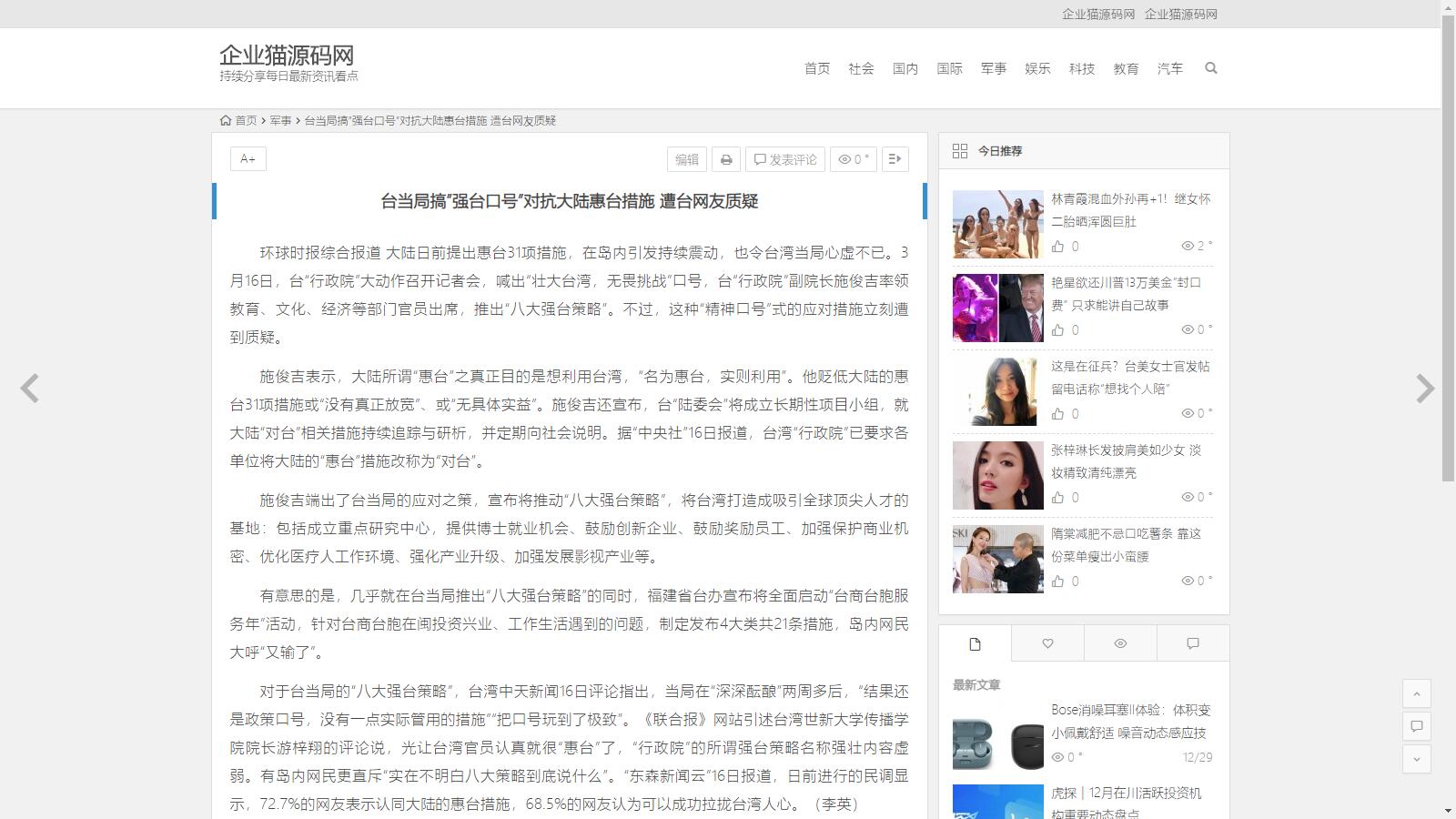Open 张梓琳 article thumbnail image
Image resolution: width=1456 pixels, height=819 pixels.
coord(997,475)
